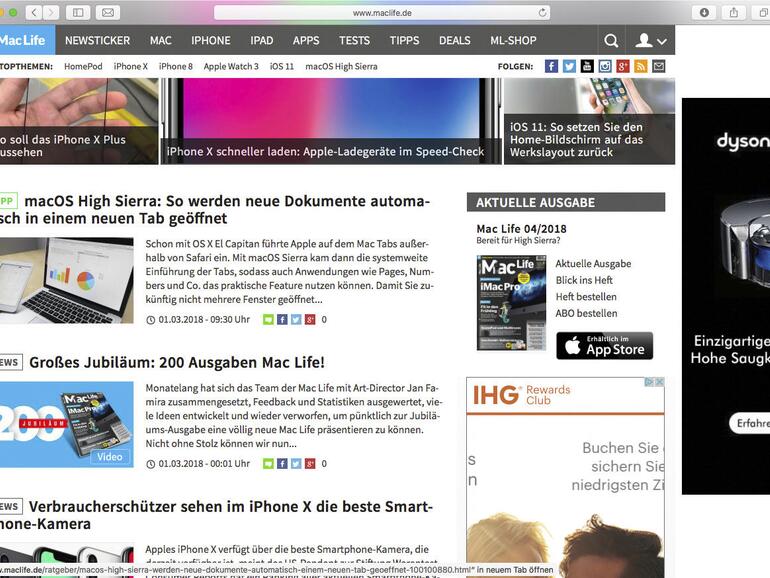Click the Mac Life 04/2018 title
Viewport: 770px width, 578px height.
pyautogui.click(x=521, y=229)
